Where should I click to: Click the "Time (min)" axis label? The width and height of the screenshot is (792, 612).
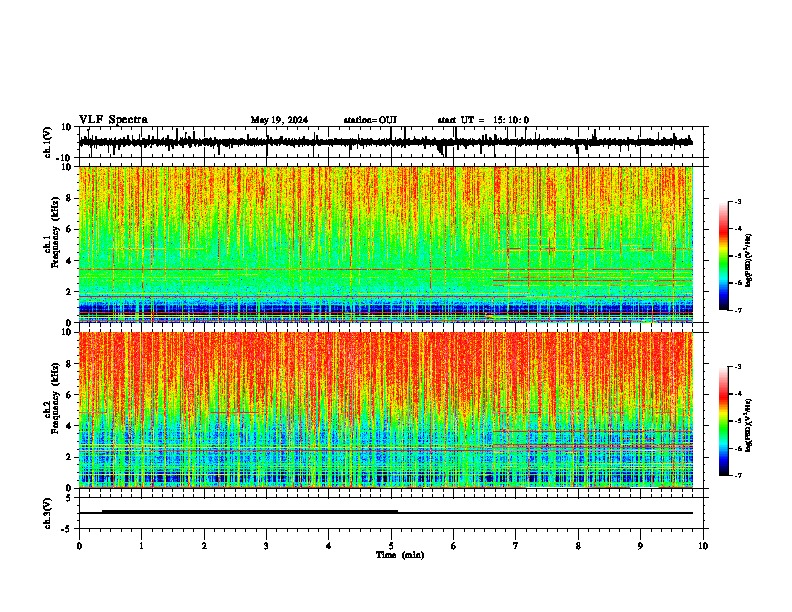click(400, 555)
